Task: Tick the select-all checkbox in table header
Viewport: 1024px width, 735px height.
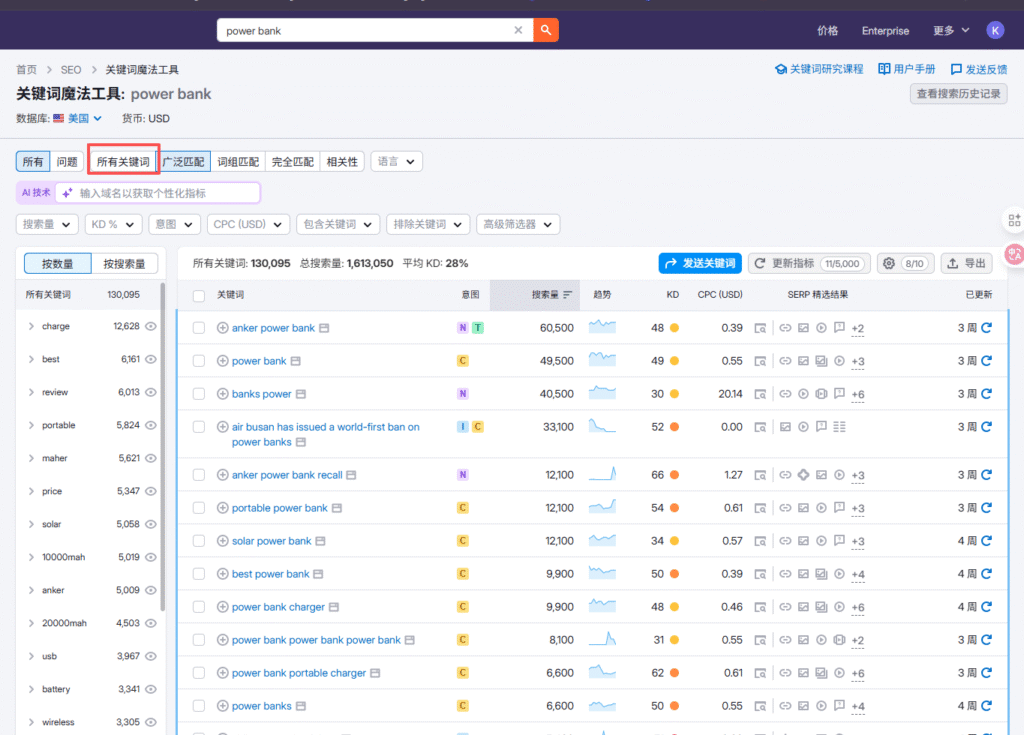Action: pos(199,295)
